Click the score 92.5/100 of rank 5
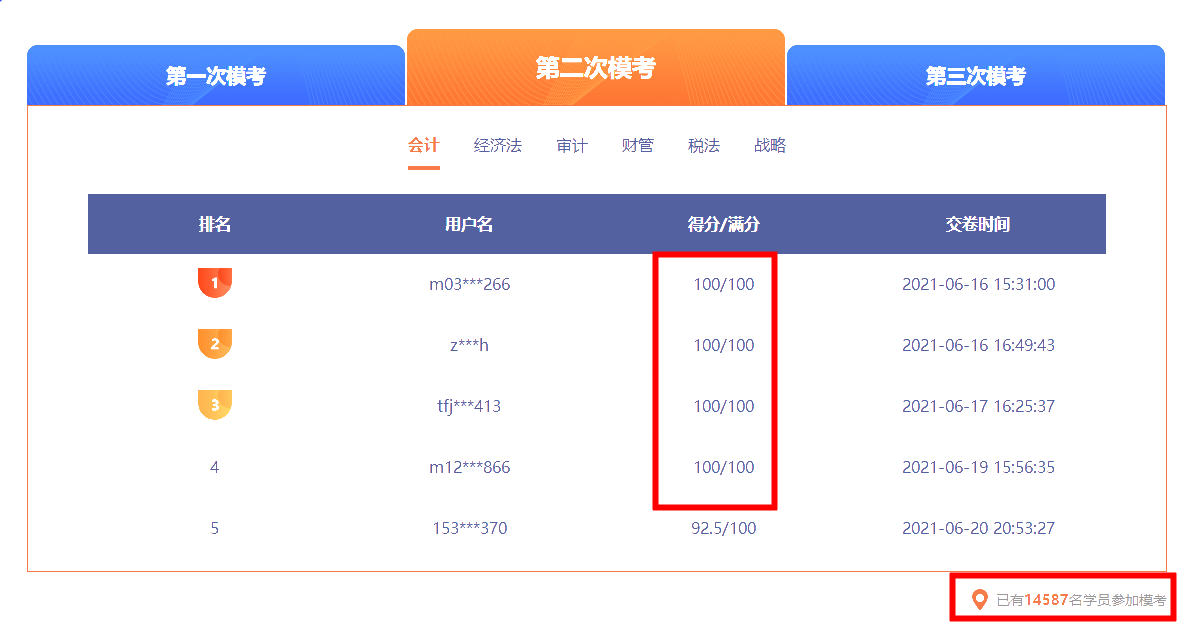1190x625 pixels. (x=722, y=528)
